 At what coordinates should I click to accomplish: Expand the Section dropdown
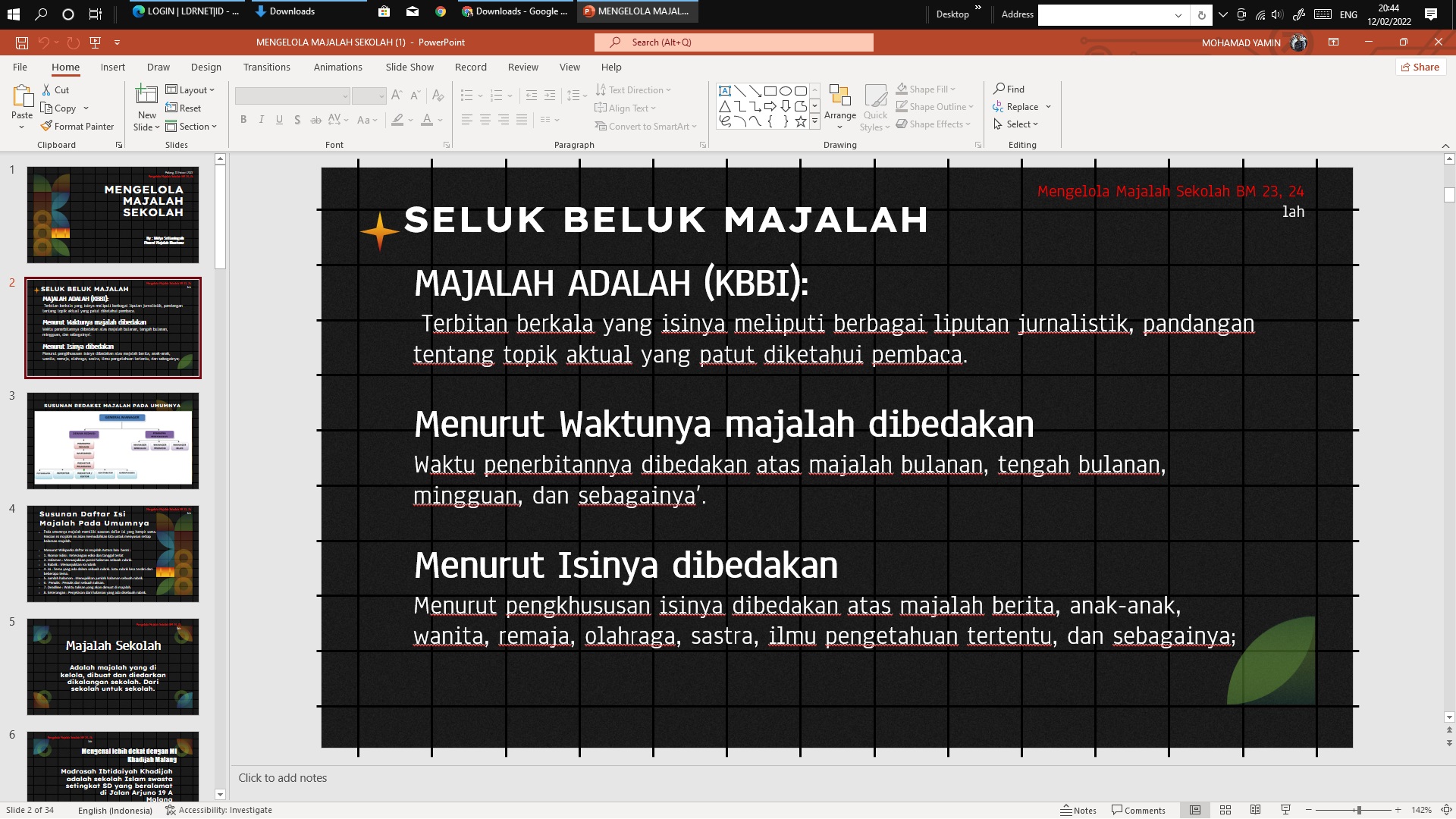[x=191, y=126]
